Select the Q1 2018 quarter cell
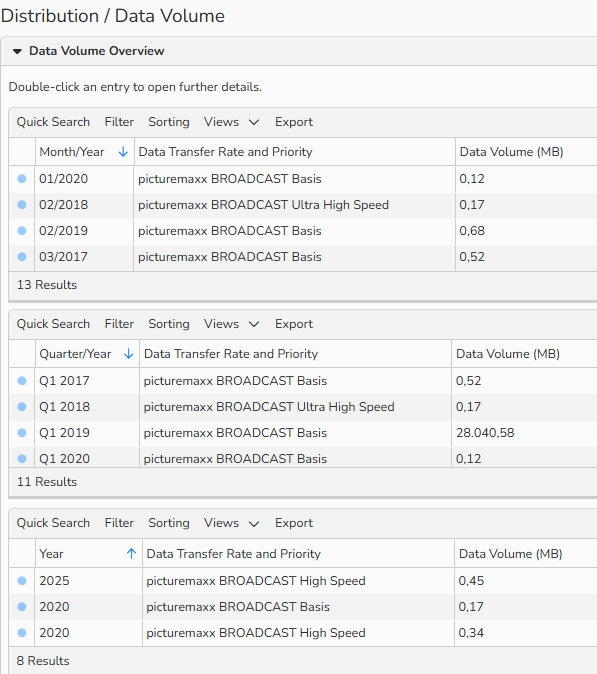 [x=64, y=407]
